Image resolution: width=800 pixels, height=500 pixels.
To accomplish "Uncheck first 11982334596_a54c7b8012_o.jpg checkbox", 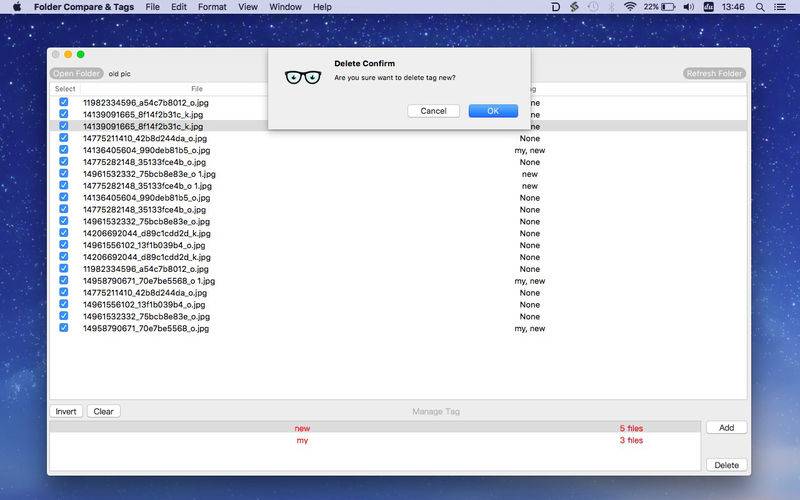I will coord(64,102).
